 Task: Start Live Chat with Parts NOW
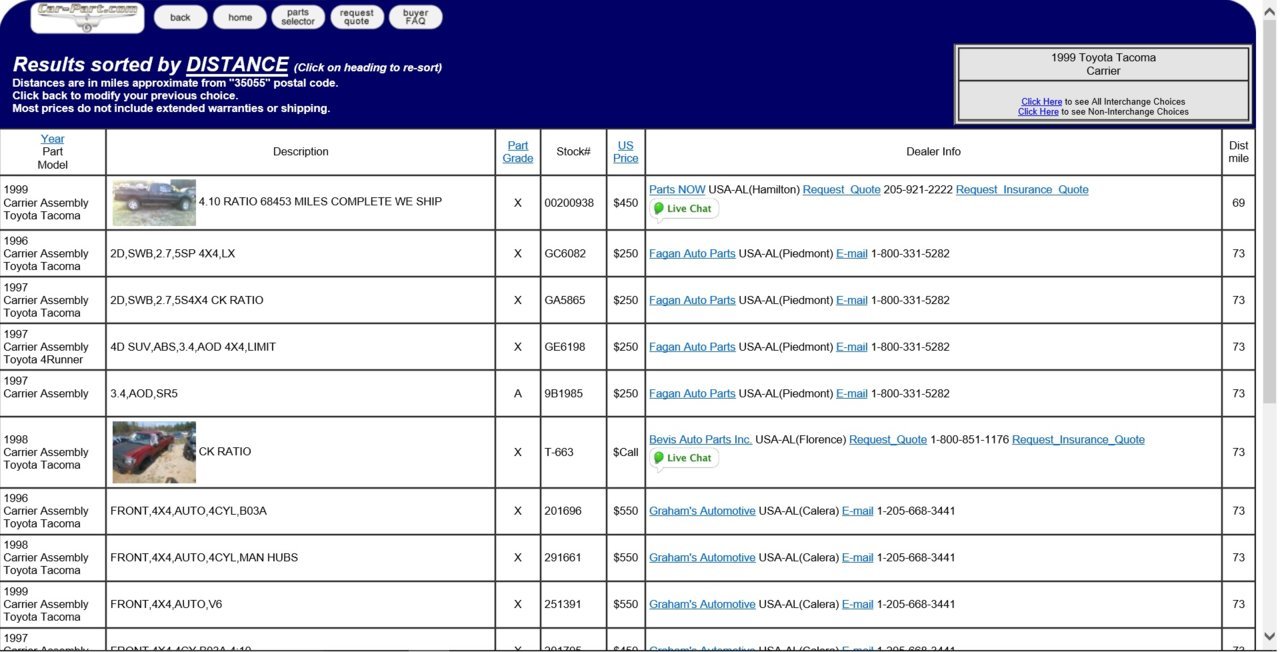pos(684,209)
